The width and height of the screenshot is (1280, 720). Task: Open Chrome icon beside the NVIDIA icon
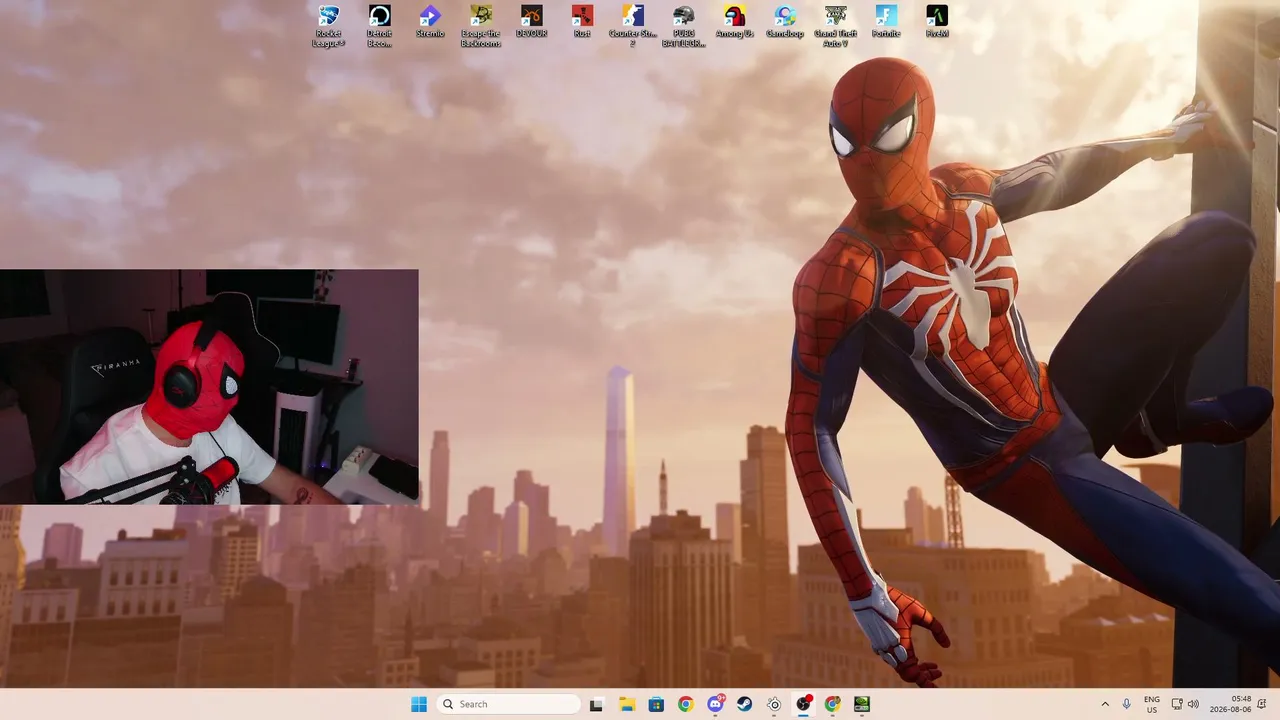click(833, 704)
